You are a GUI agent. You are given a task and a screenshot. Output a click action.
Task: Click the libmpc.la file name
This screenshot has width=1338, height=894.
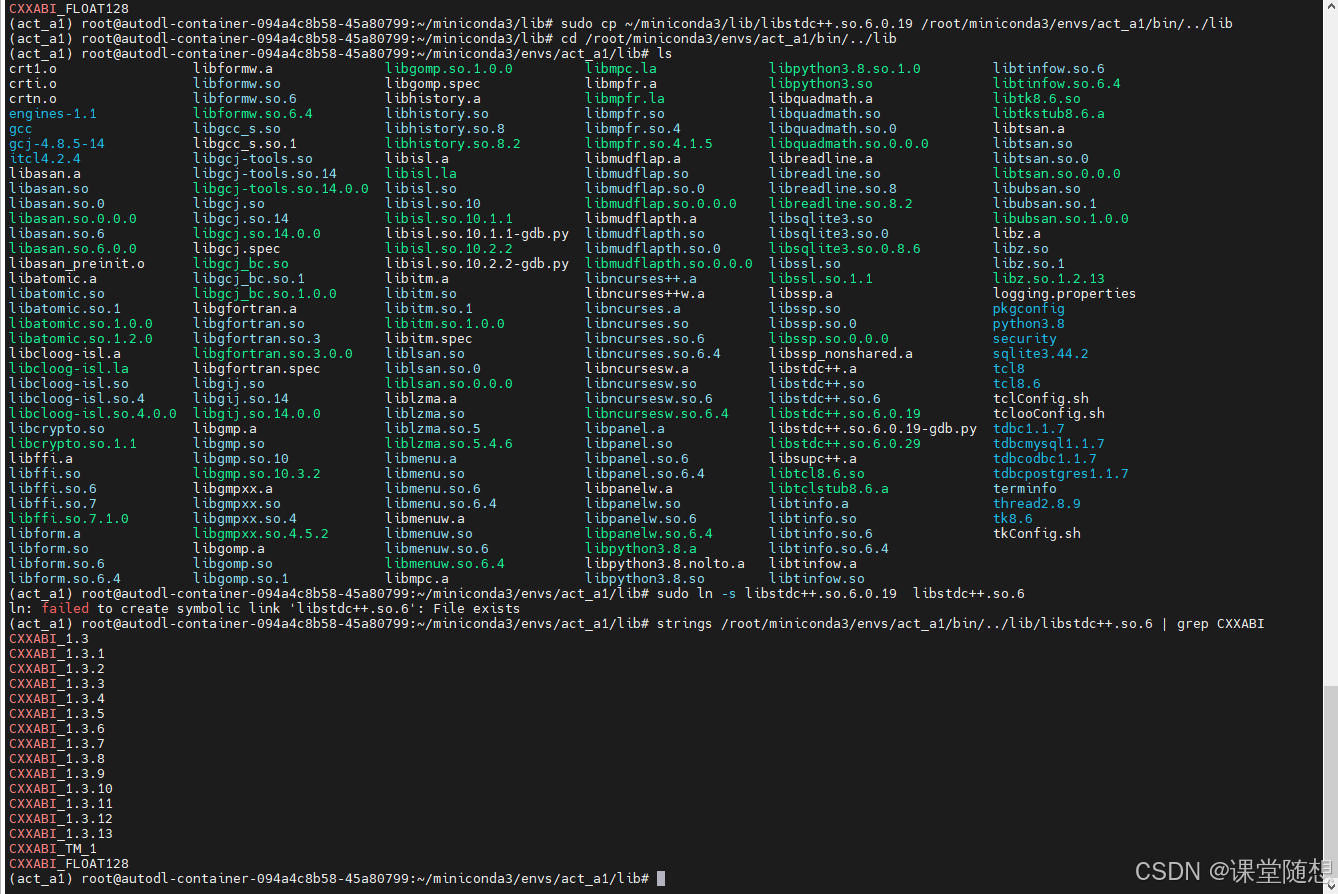pyautogui.click(x=621, y=68)
